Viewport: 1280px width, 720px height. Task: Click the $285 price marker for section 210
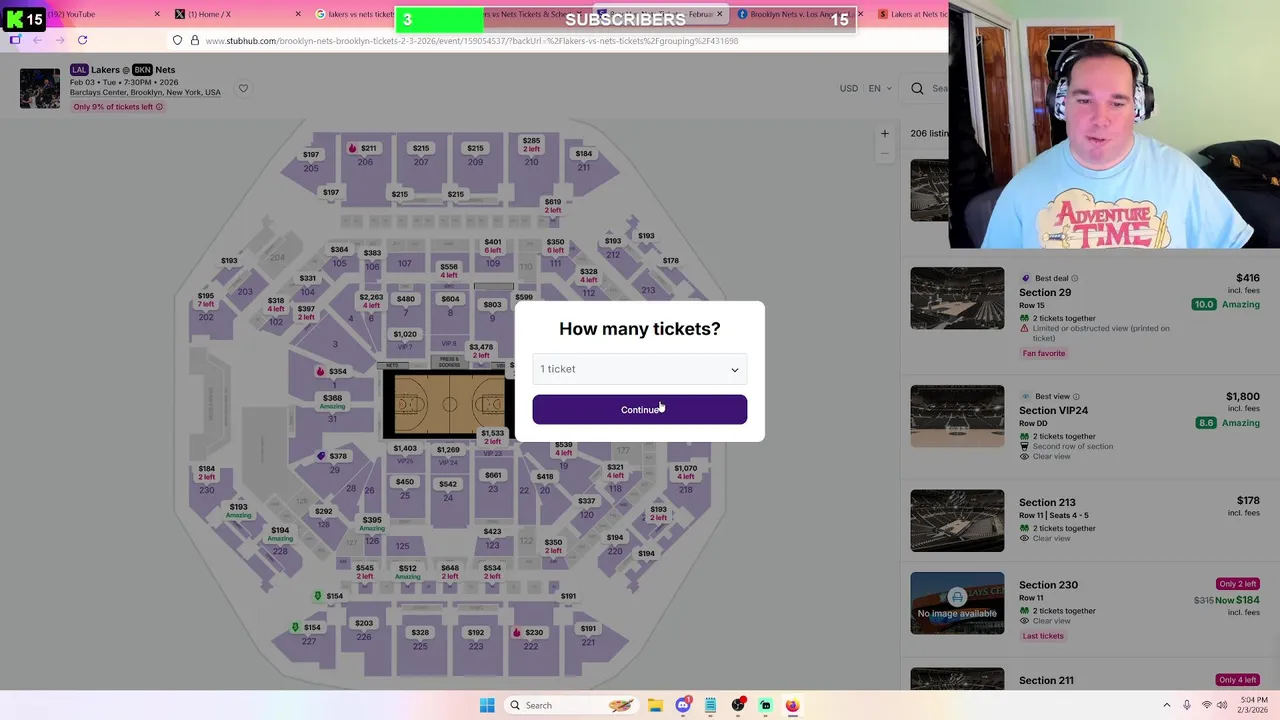pos(531,145)
